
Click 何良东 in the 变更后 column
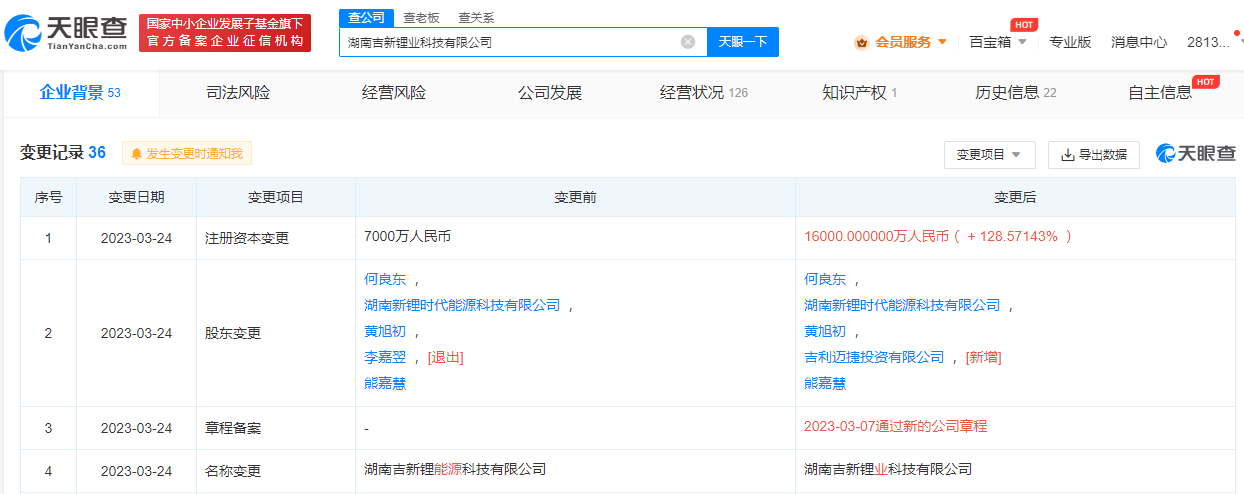point(824,280)
